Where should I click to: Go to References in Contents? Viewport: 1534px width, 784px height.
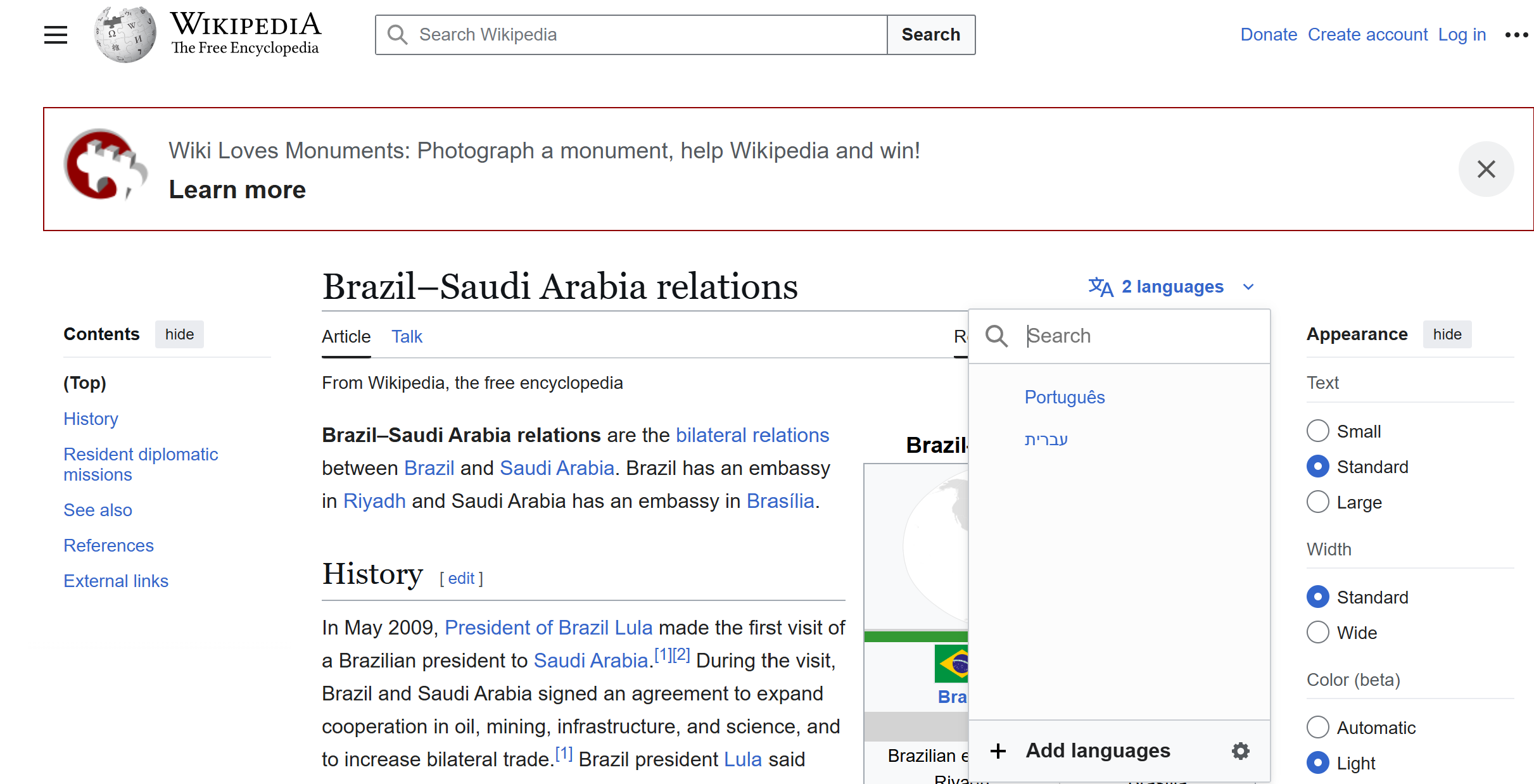[x=108, y=545]
